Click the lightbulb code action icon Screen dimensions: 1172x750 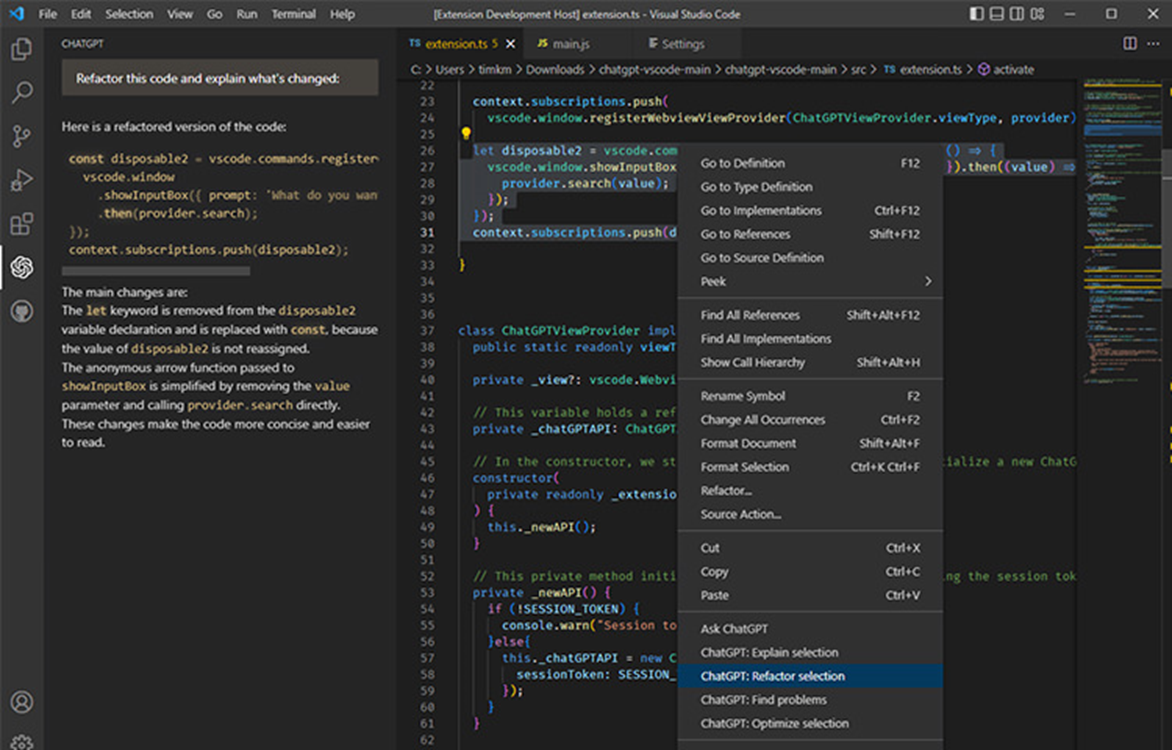(x=465, y=134)
